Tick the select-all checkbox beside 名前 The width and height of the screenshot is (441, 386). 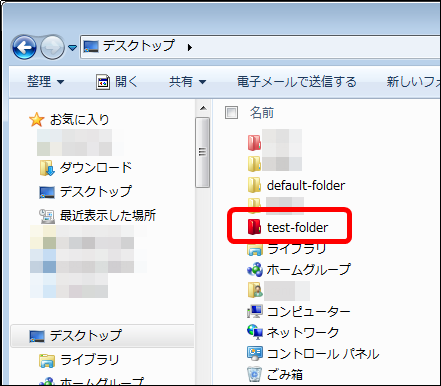pos(231,113)
